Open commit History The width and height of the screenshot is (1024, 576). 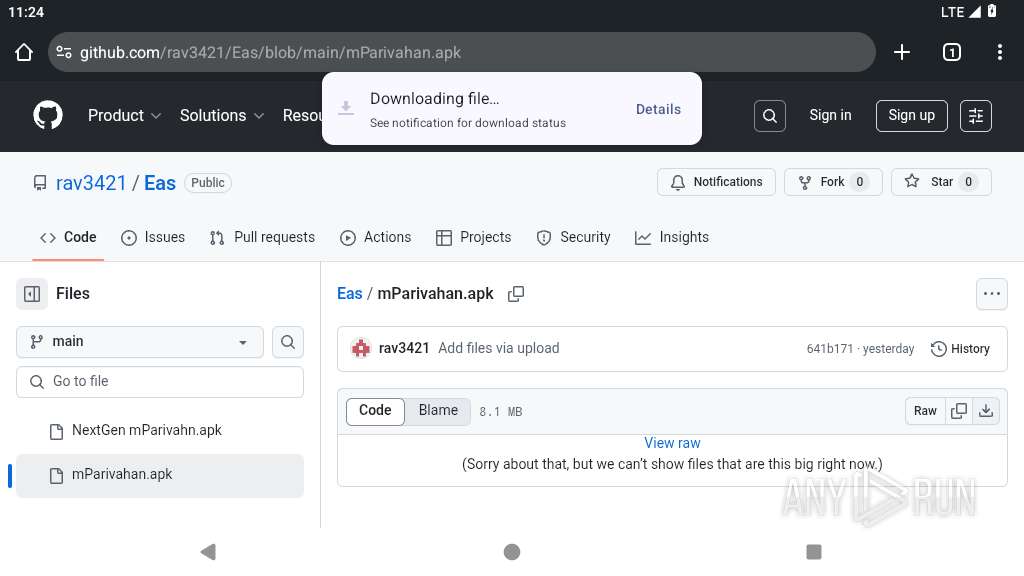tap(960, 349)
